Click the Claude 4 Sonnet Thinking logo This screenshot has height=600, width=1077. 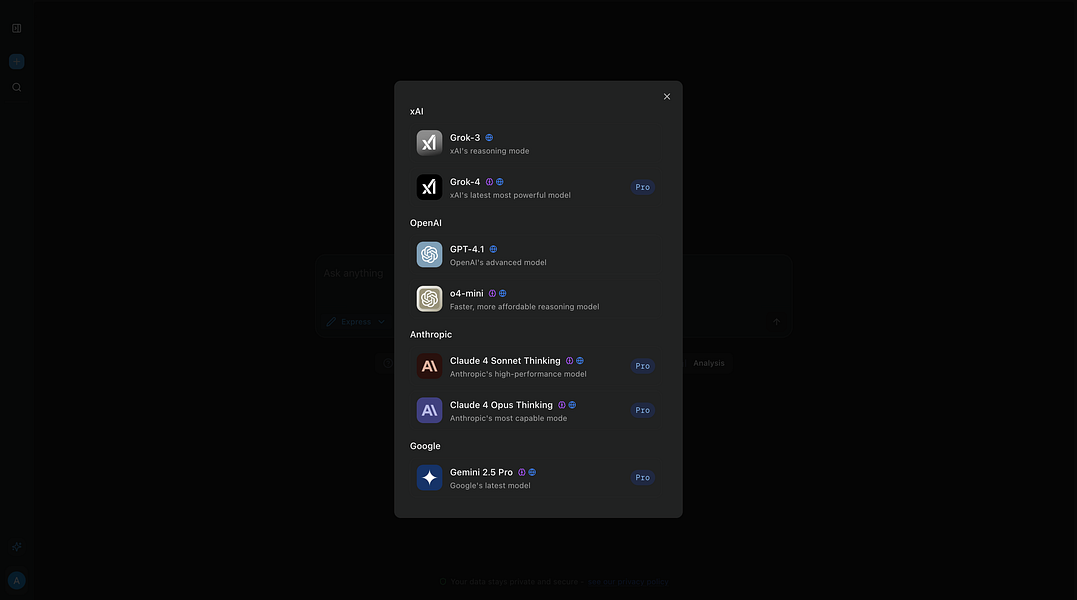coord(429,366)
